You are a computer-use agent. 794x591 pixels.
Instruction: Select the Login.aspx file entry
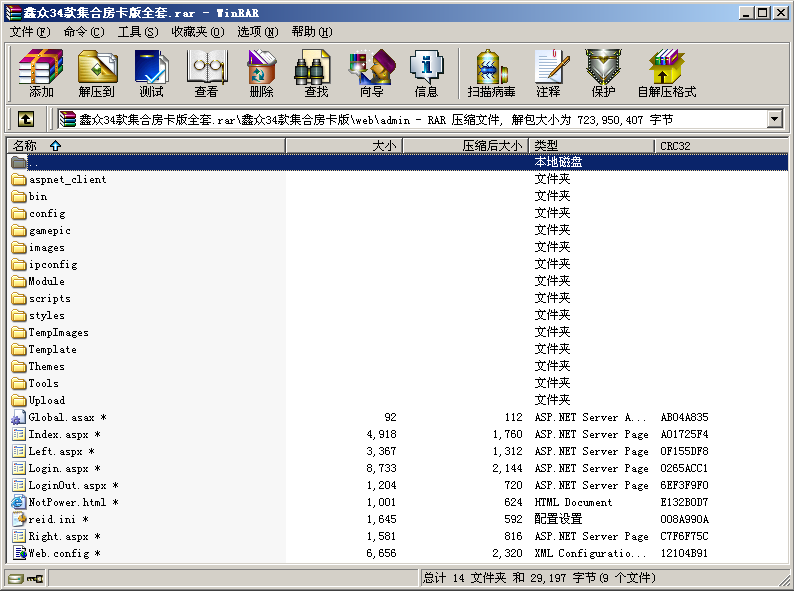(58, 468)
